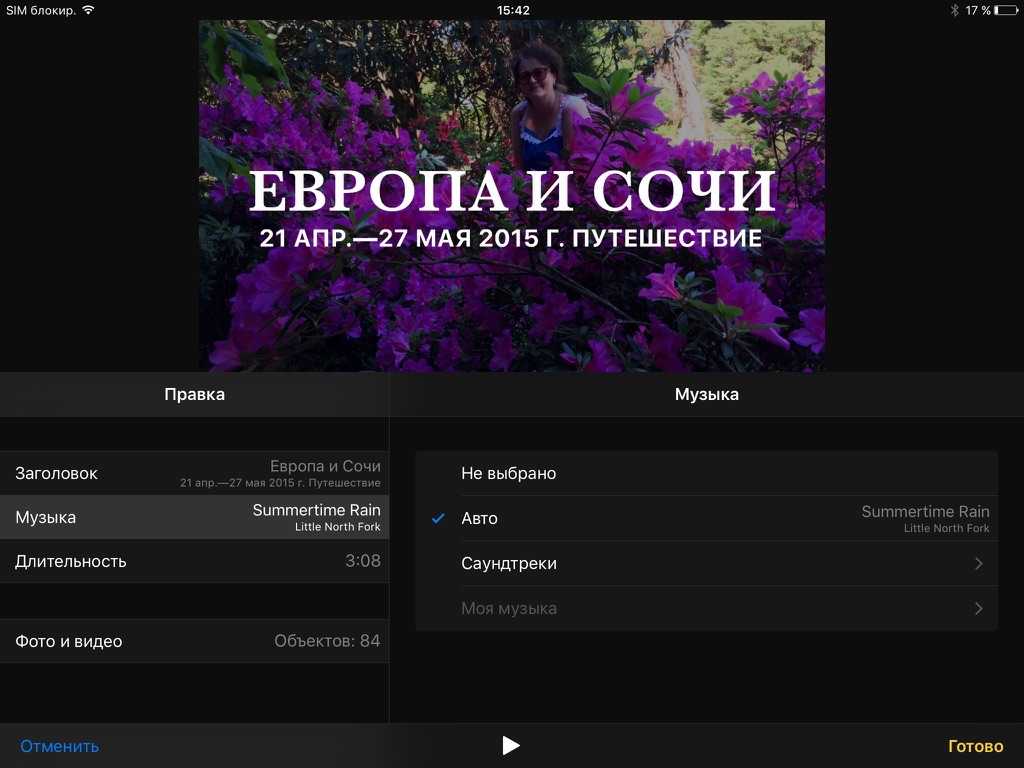This screenshot has width=1024, height=768.
Task: Expand the Саундтреки chevron arrow
Action: 978,564
